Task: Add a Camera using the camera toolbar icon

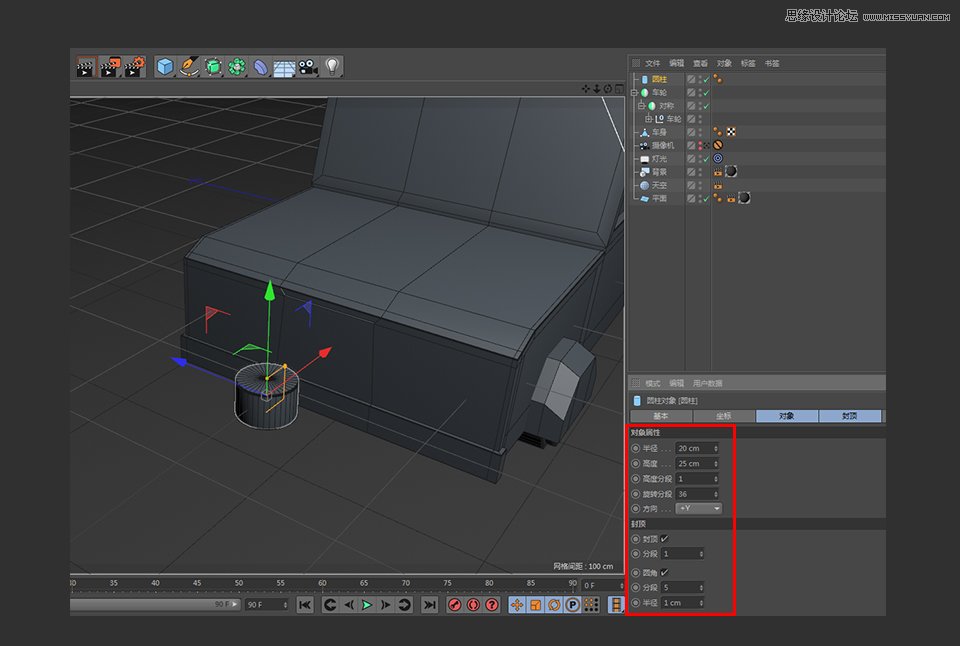Action: [306, 68]
